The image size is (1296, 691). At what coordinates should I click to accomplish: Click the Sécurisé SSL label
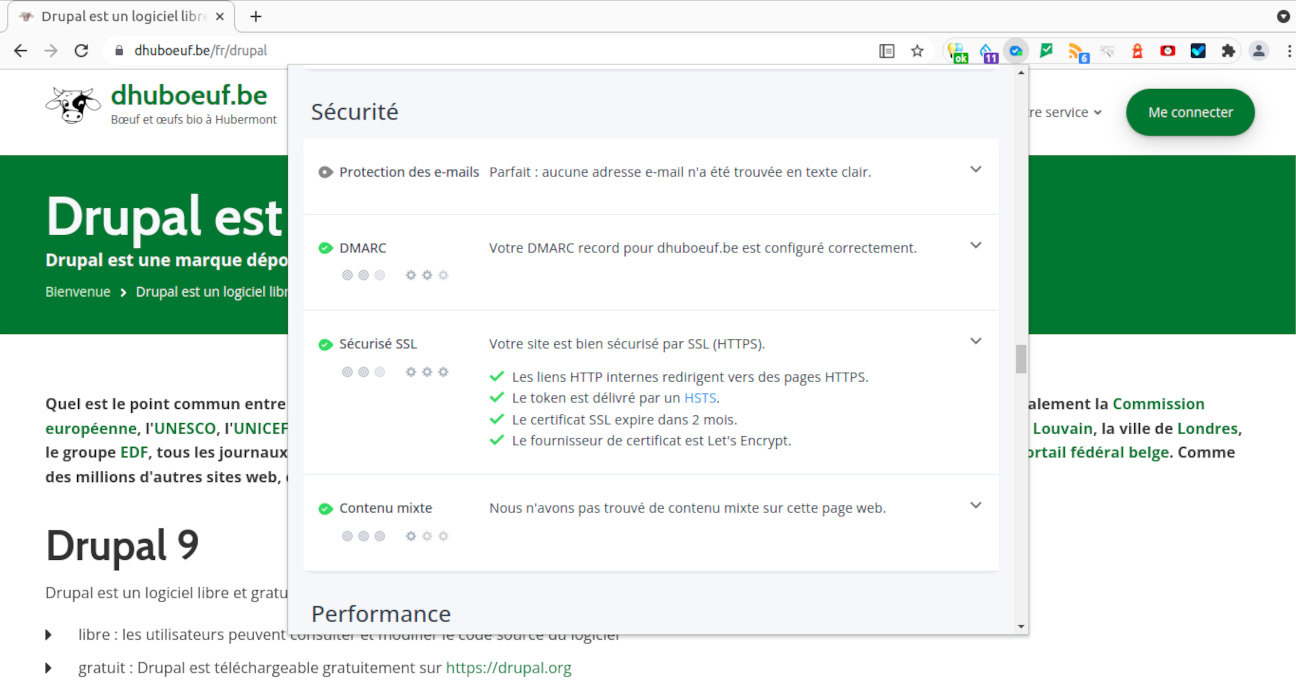[x=378, y=344]
